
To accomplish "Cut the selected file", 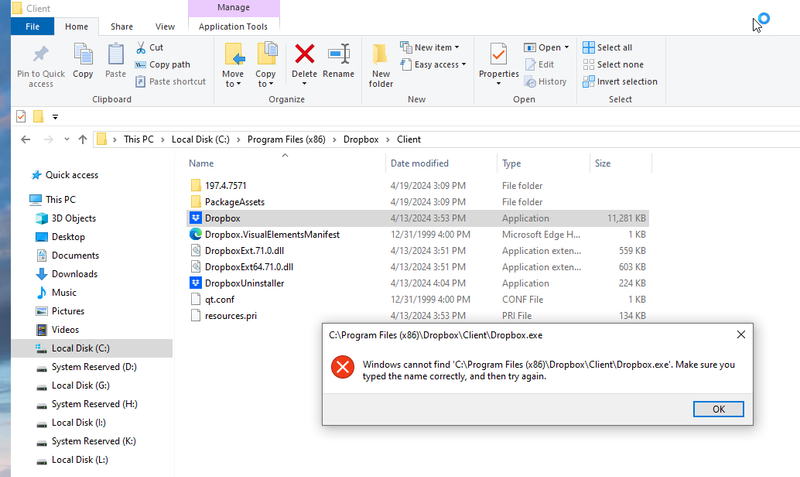I will tap(149, 47).
